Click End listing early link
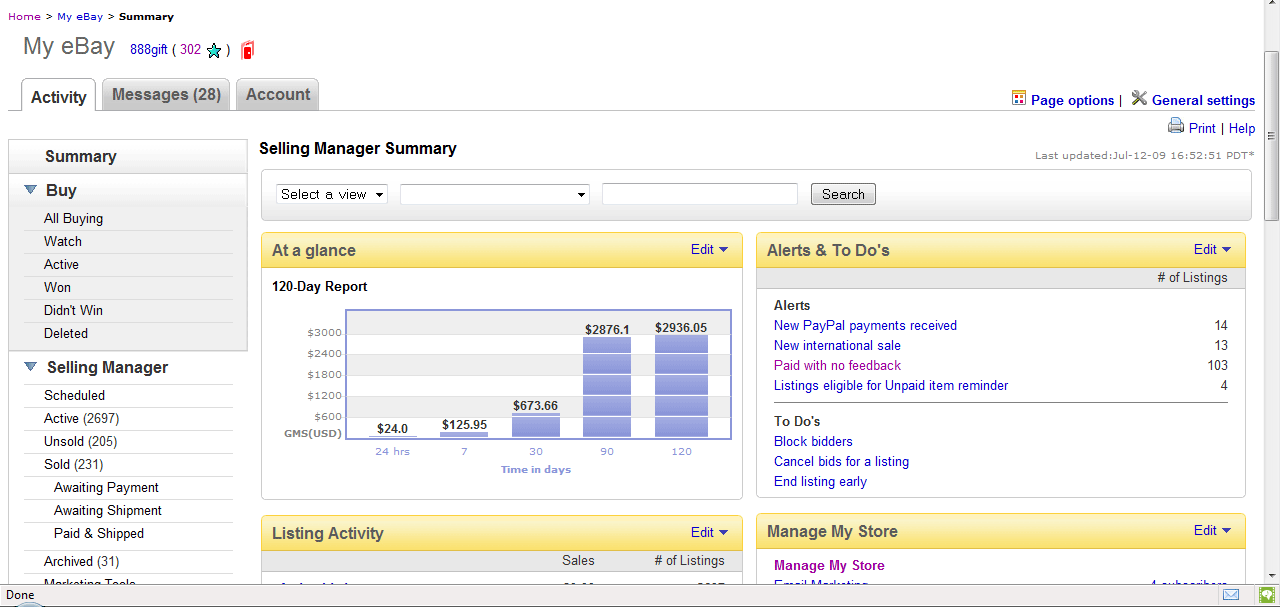Viewport: 1280px width, 607px height. pyautogui.click(x=820, y=481)
